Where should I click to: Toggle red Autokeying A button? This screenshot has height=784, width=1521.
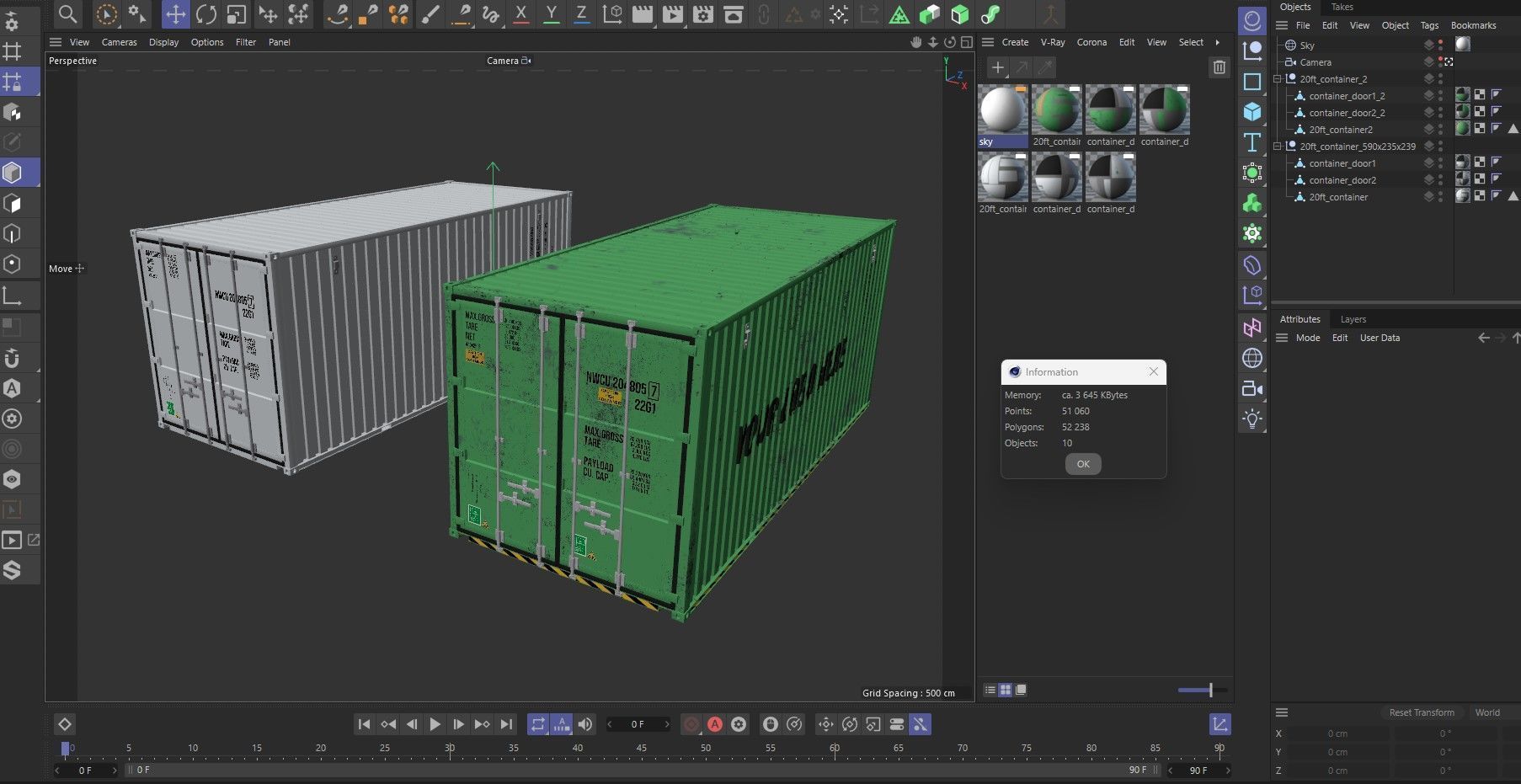point(715,724)
